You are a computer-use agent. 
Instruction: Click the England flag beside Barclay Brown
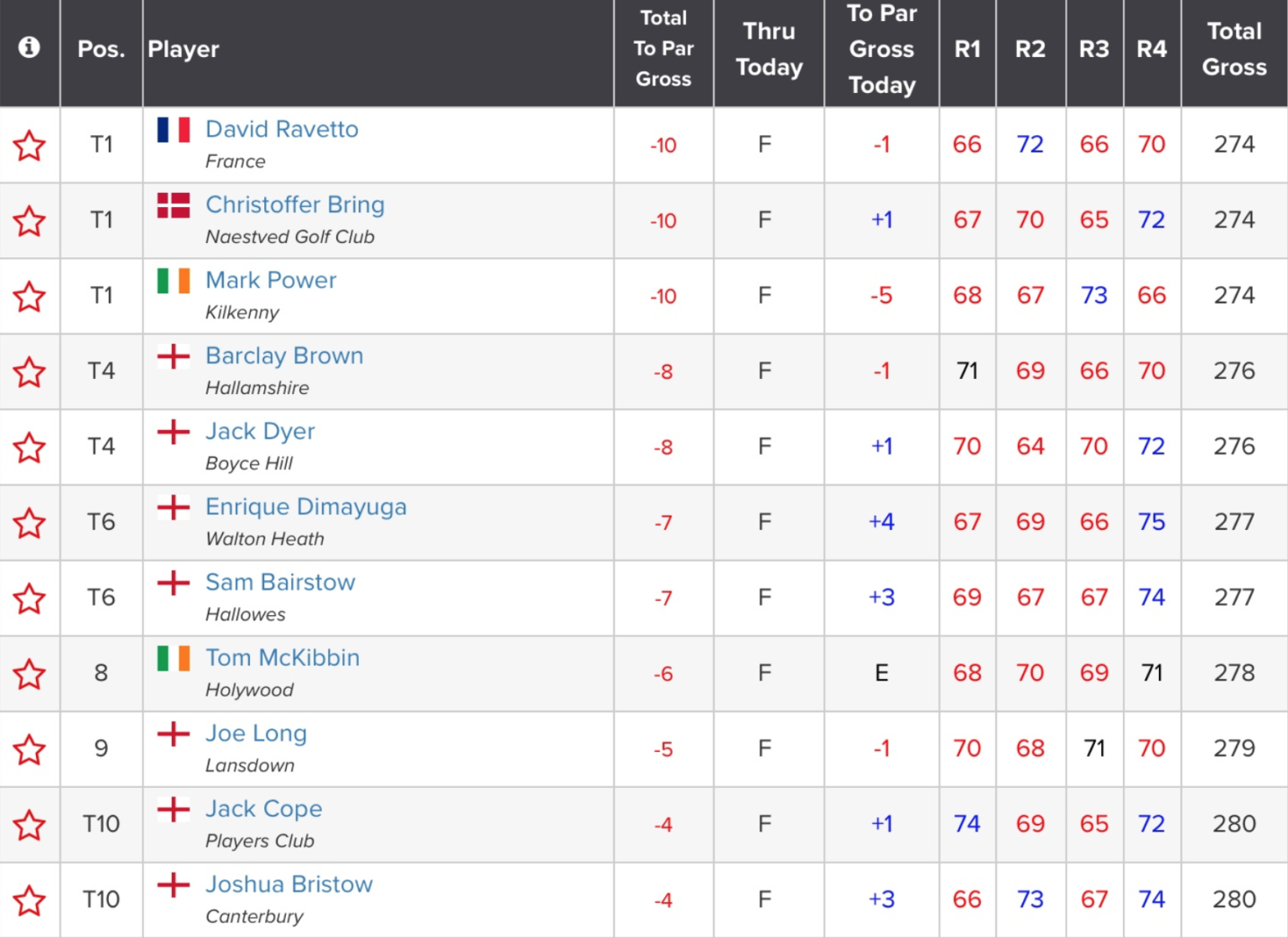[174, 356]
